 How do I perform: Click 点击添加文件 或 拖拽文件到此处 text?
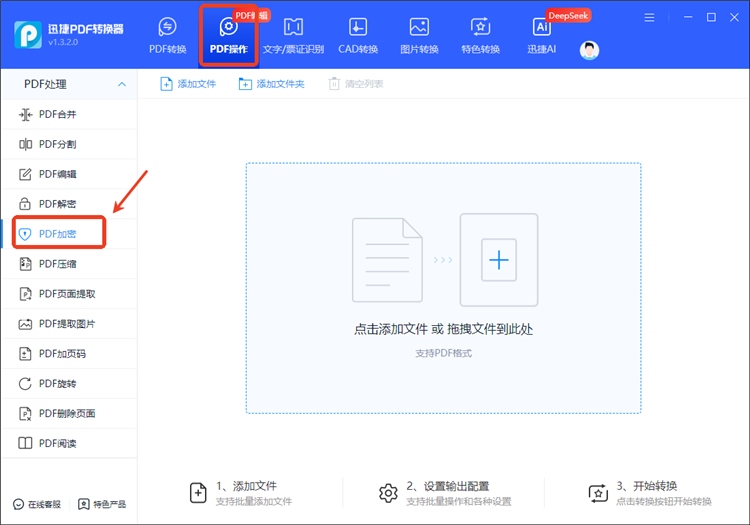pyautogui.click(x=443, y=329)
